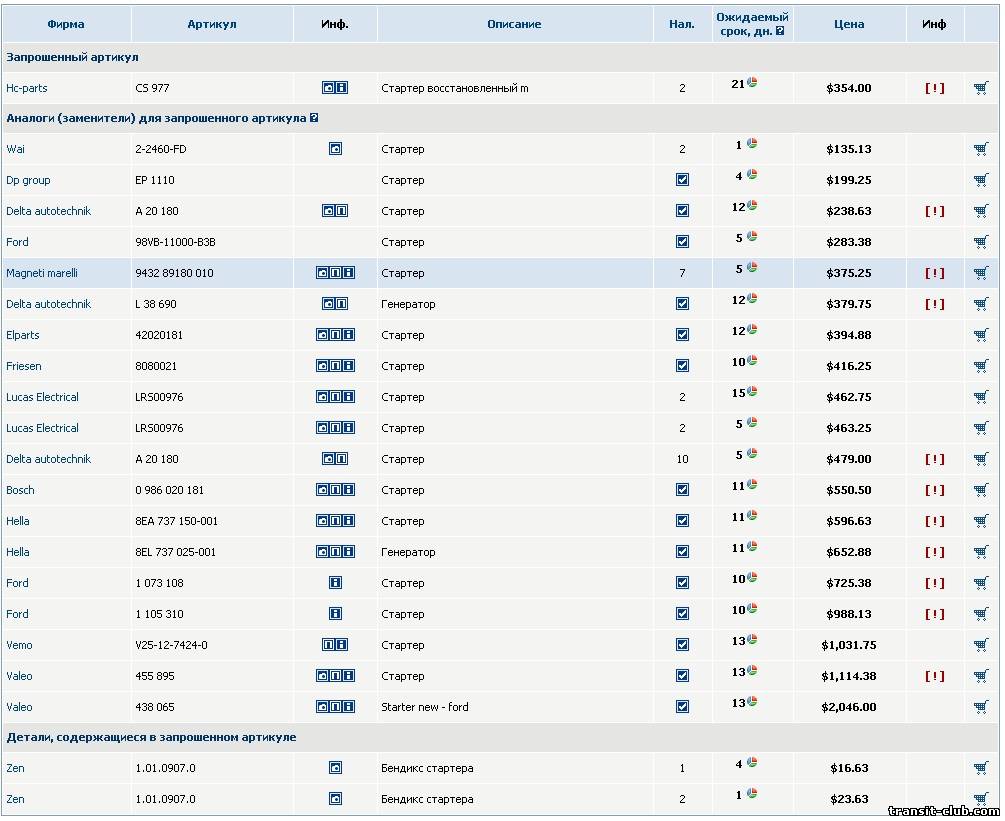
Task: Click delivery statistics pie icon for Hc-parts
Action: [x=752, y=83]
